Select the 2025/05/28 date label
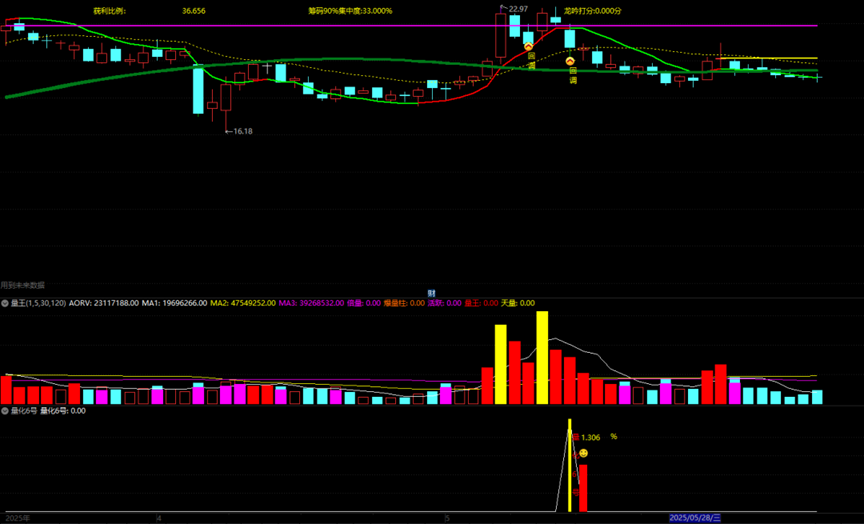Viewport: 864px width, 524px height. [694, 518]
